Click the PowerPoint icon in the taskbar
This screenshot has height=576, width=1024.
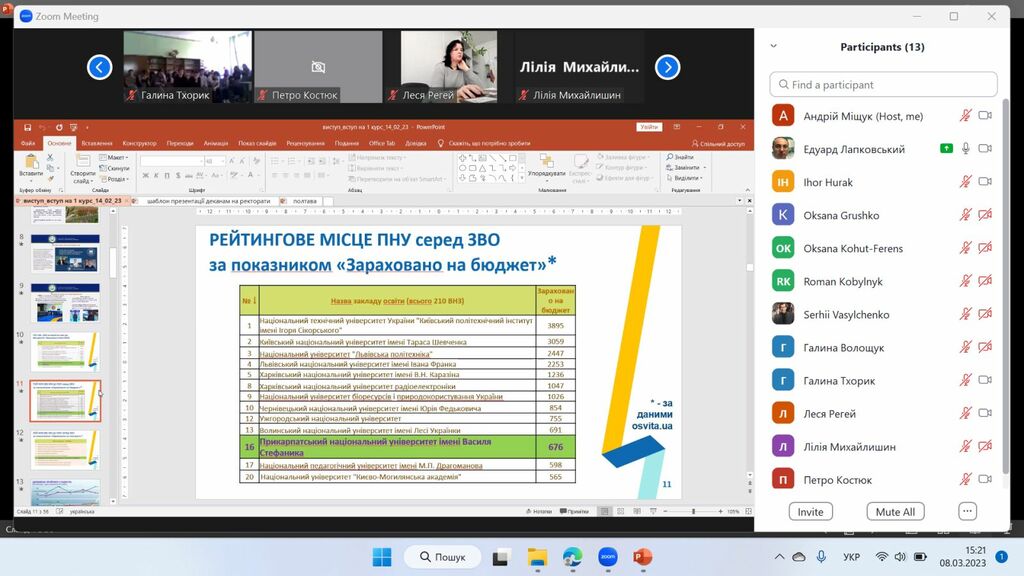click(x=642, y=557)
